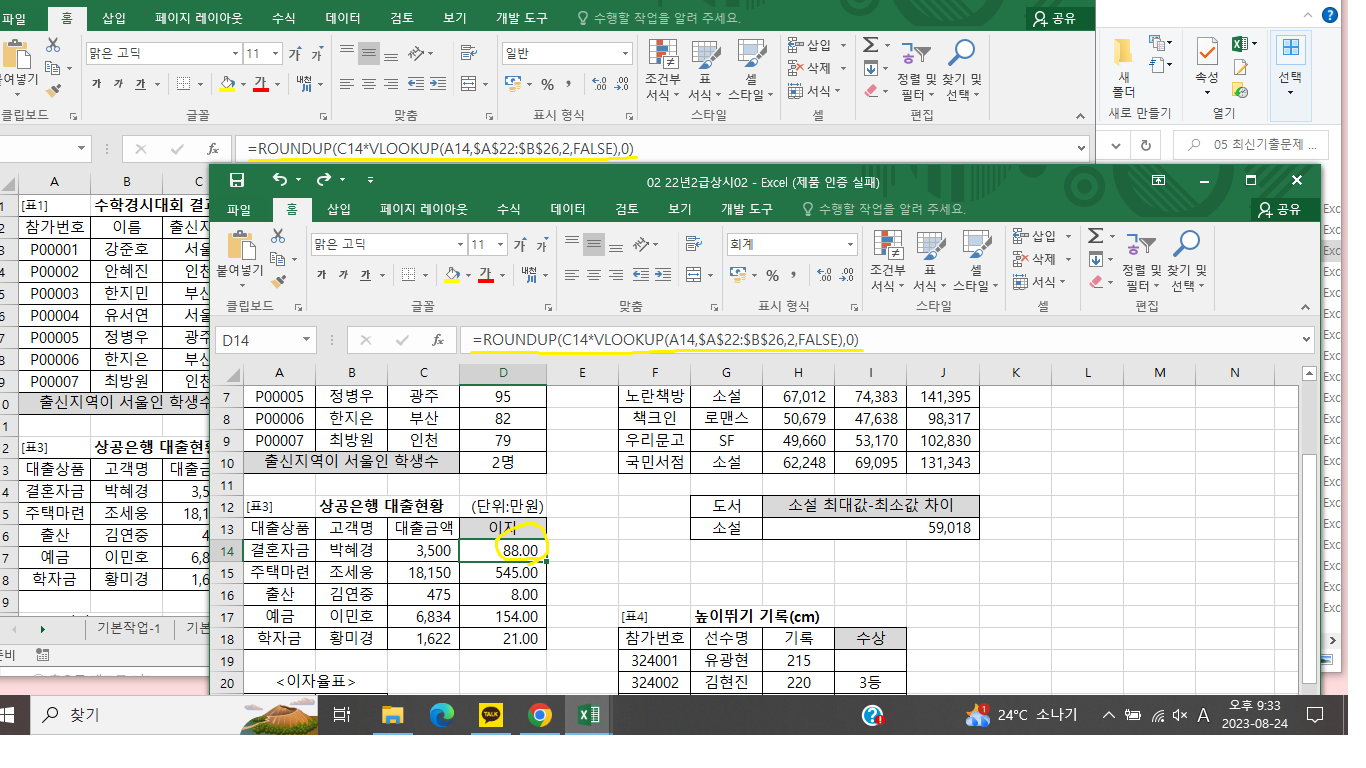This screenshot has width=1366, height=768.
Task: Open the font size dropdown in the front Excel window
Action: (504, 244)
